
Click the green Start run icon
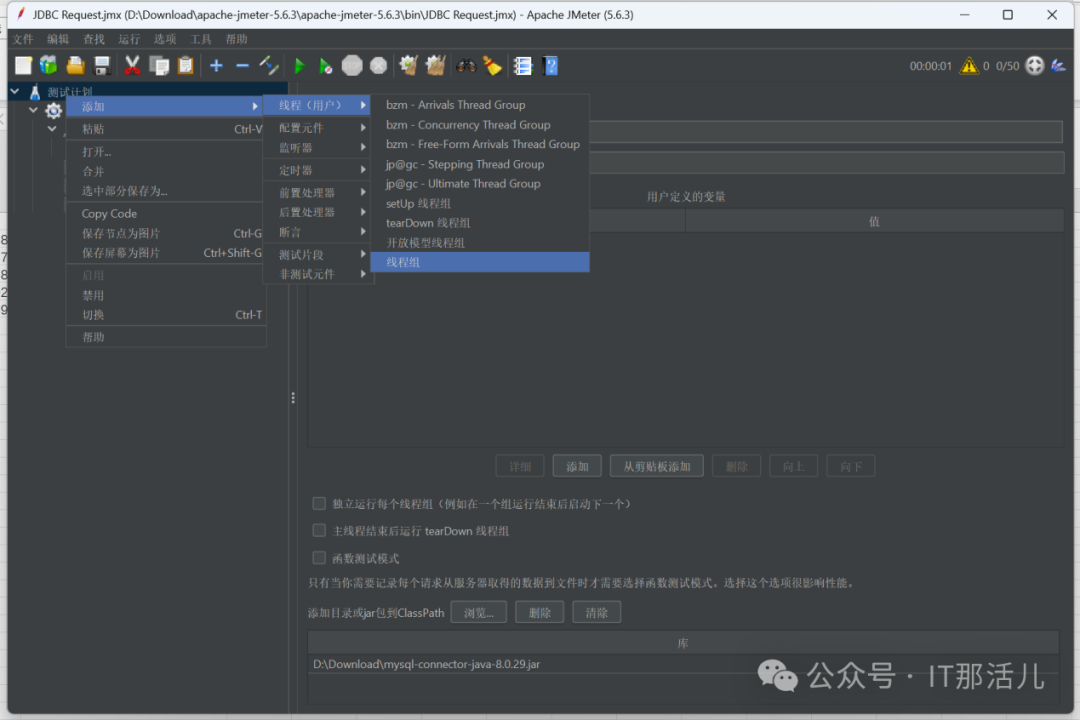tap(300, 65)
